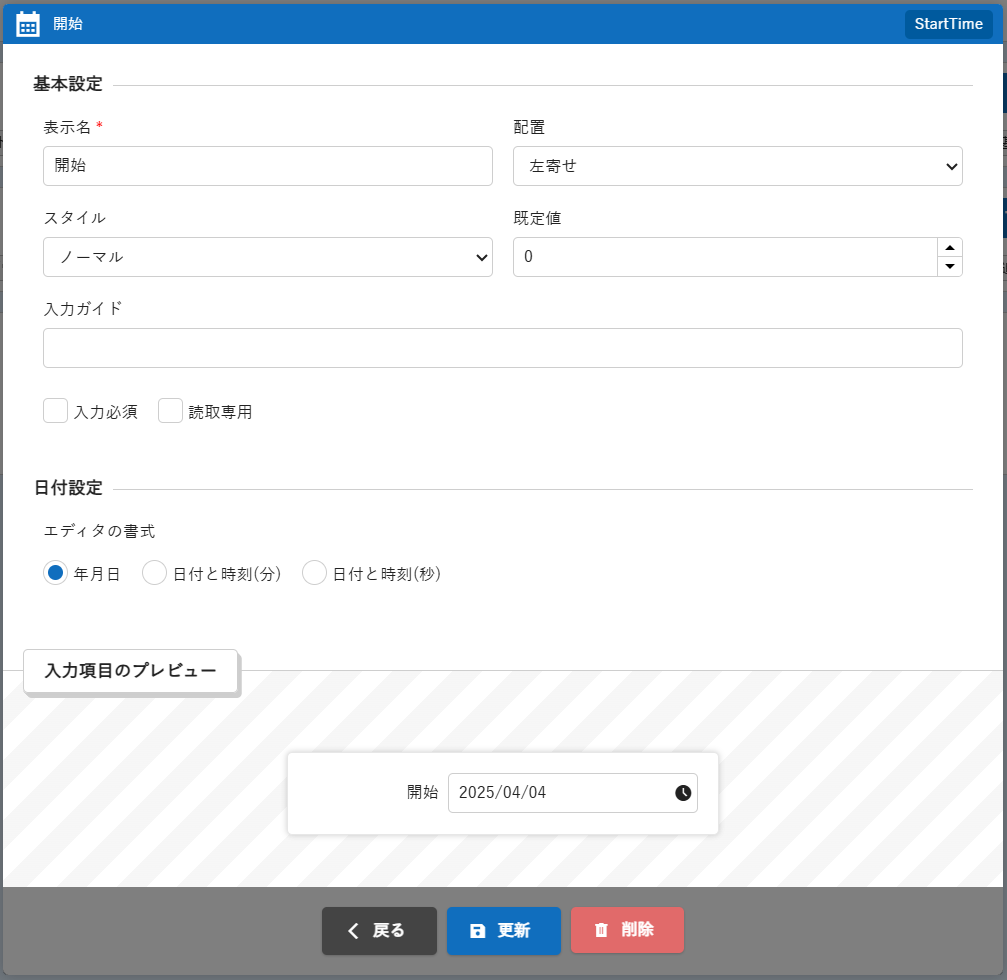Click the 更新 button

click(504, 931)
